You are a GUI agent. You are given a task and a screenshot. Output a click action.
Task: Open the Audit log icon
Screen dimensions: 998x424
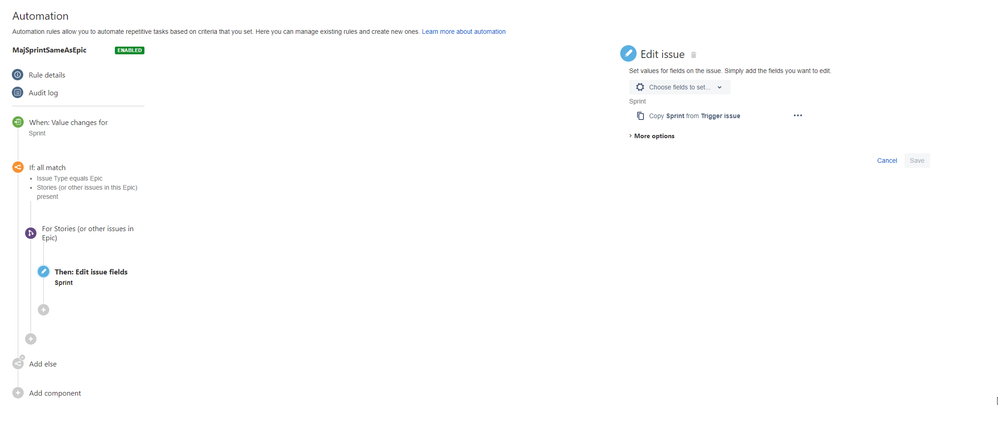click(18, 92)
